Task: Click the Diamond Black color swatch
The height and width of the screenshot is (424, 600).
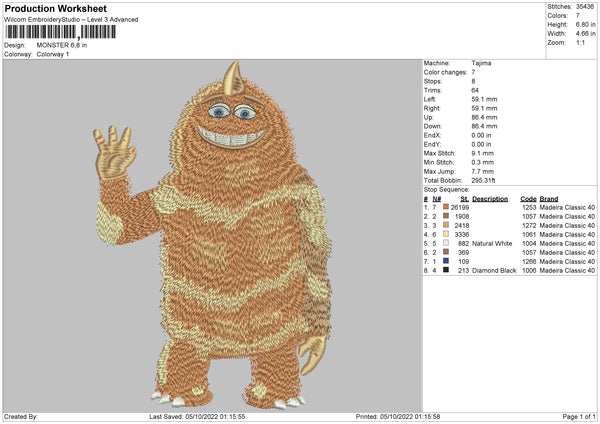Action: coord(446,270)
